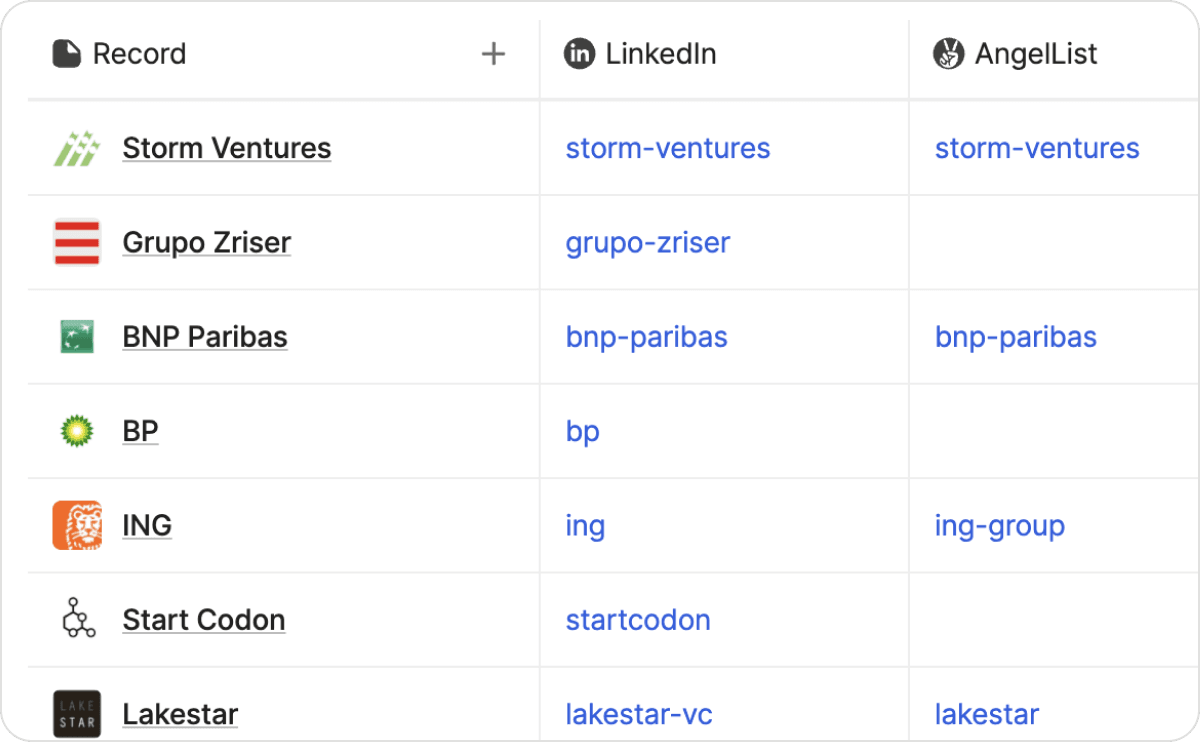Select the Record column header

139,54
